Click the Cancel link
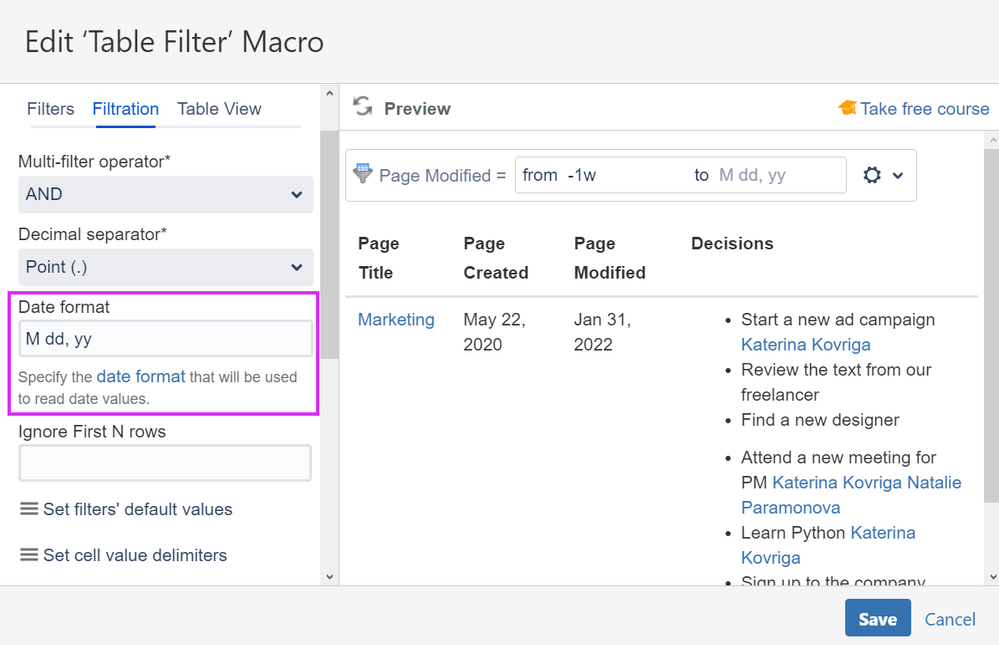This screenshot has width=999, height=645. click(x=949, y=619)
